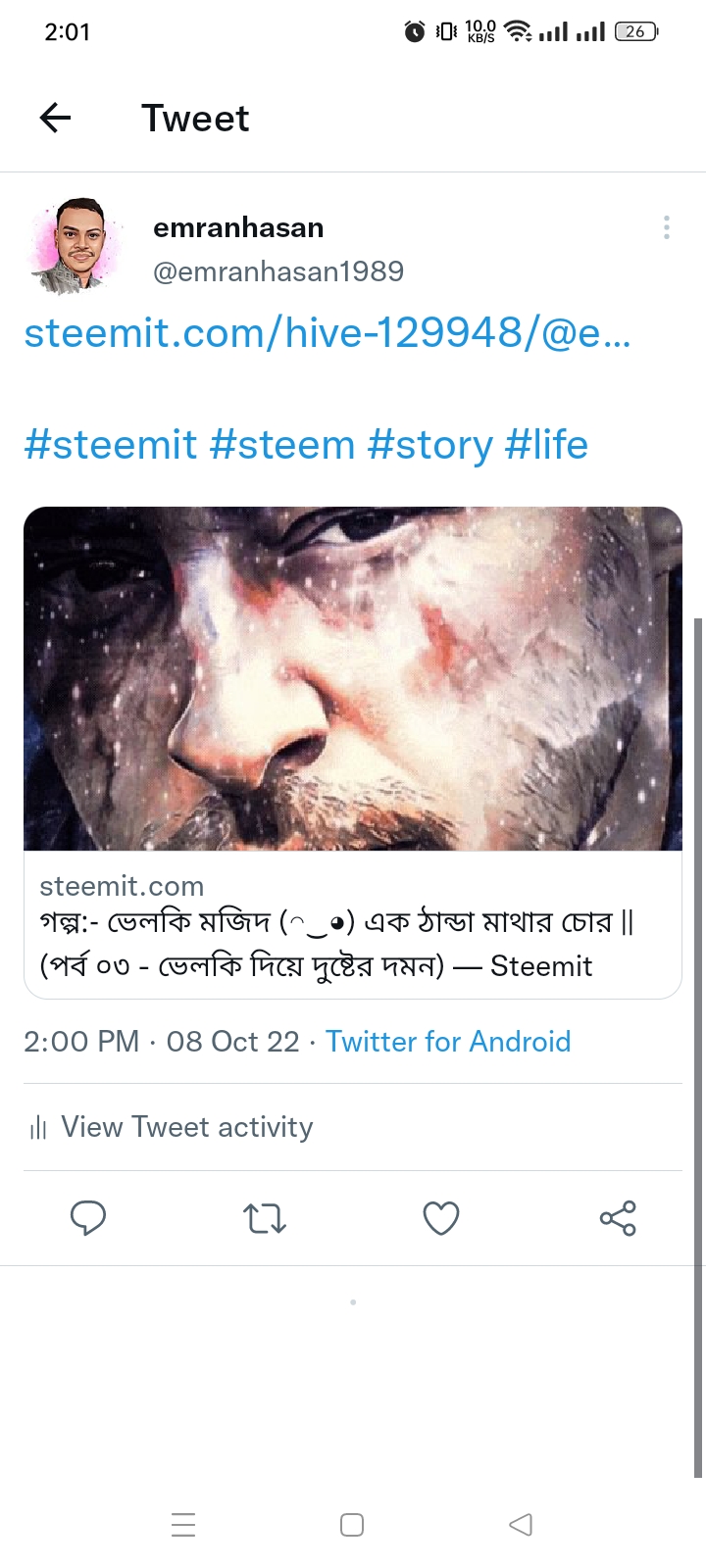Tap the reply speech bubble icon

pos(88,1218)
